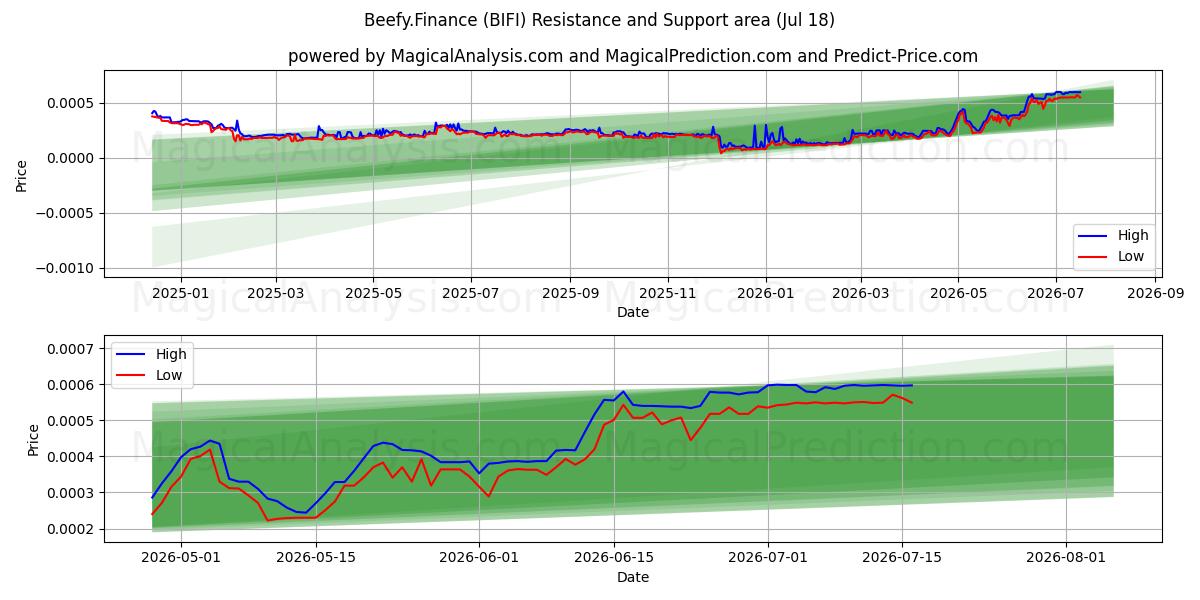
Task: Click the '0.0005' price tick on top chart
Action: 73,103
